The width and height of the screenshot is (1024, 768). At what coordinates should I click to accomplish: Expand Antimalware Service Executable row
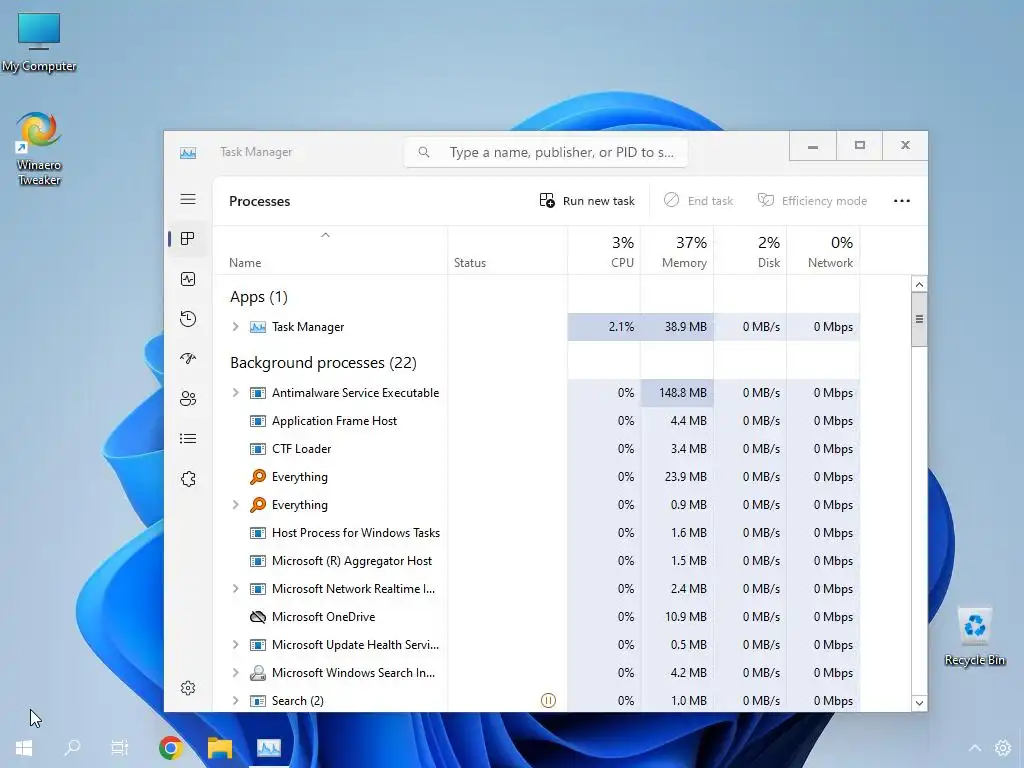click(x=236, y=392)
